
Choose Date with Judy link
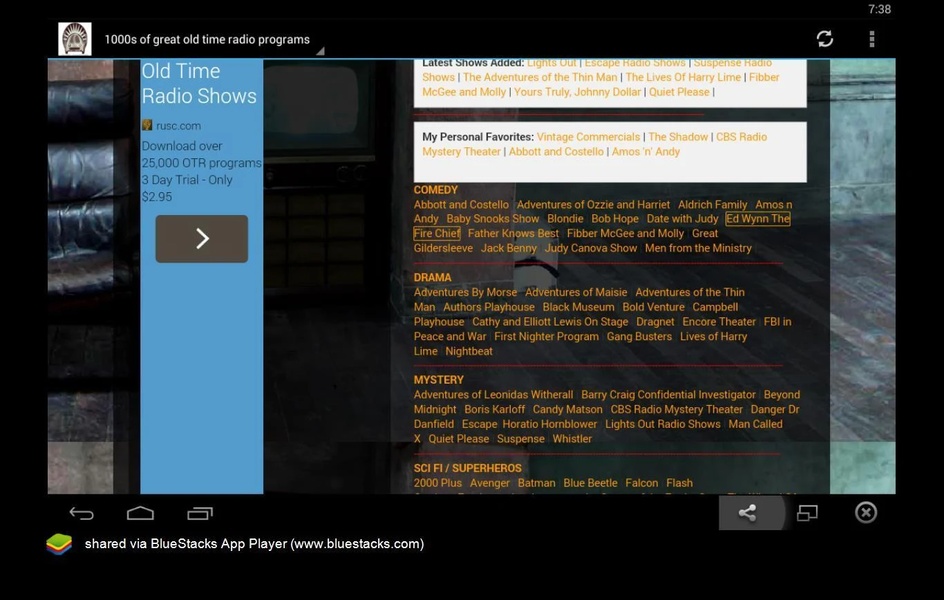pyautogui.click(x=682, y=218)
